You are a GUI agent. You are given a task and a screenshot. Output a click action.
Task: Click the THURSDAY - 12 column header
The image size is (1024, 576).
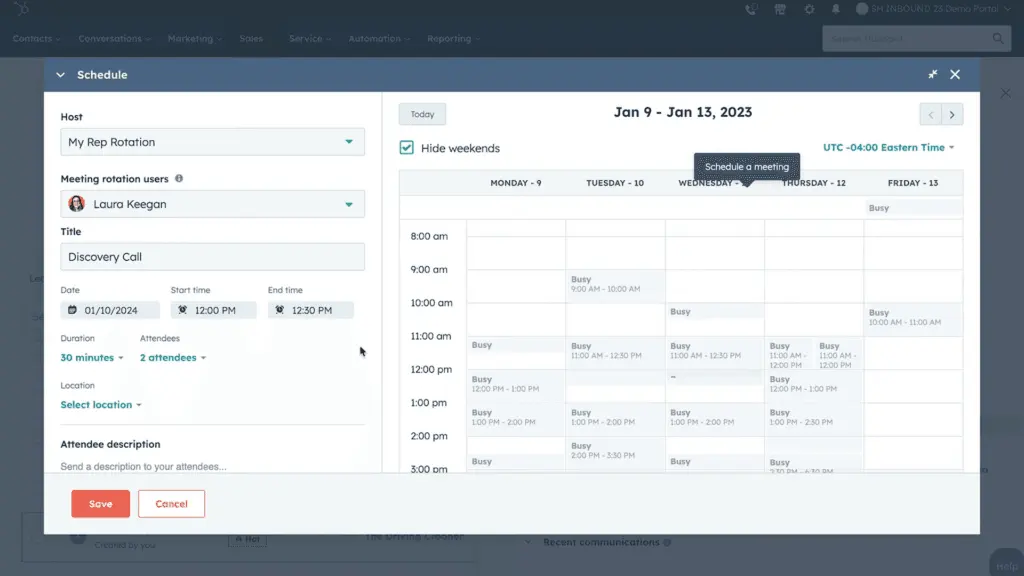pos(814,183)
